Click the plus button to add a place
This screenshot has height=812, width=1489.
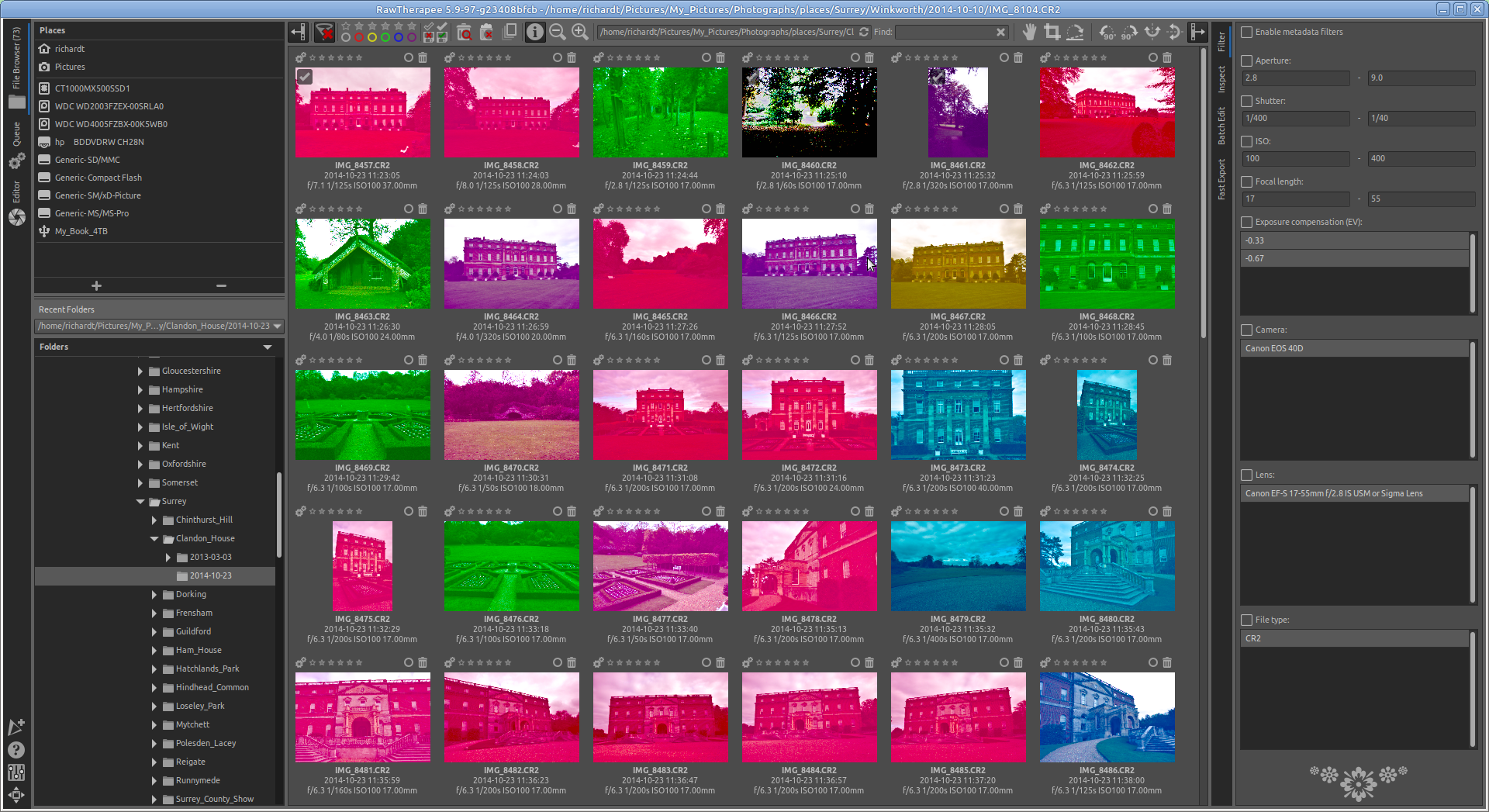click(x=96, y=285)
